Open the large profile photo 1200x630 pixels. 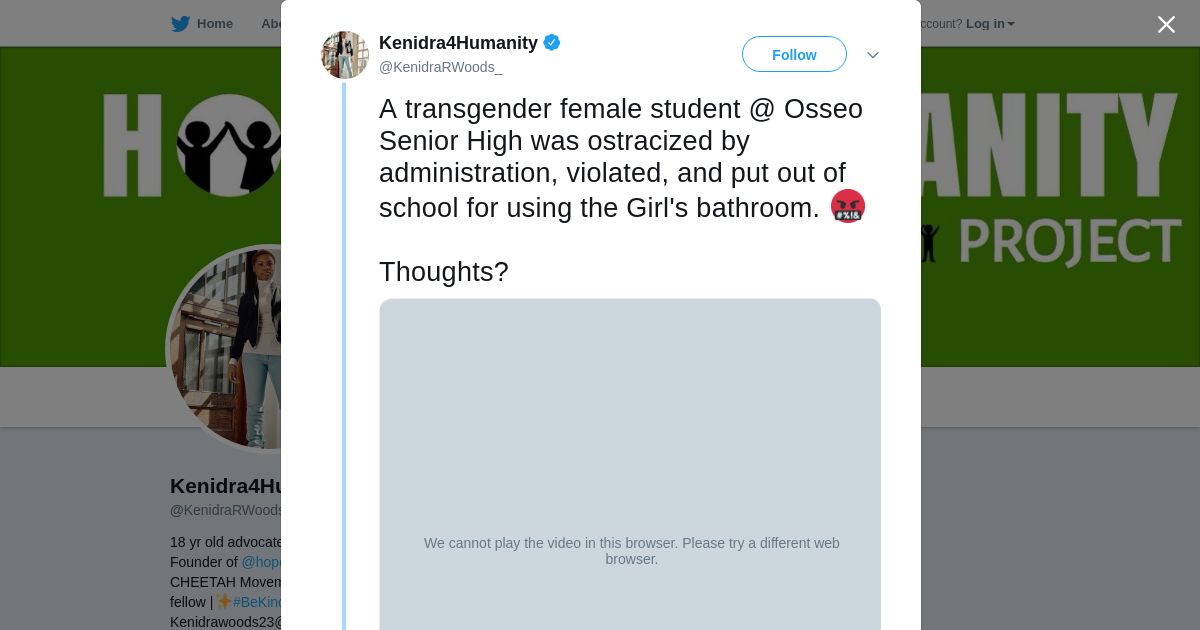click(x=225, y=348)
